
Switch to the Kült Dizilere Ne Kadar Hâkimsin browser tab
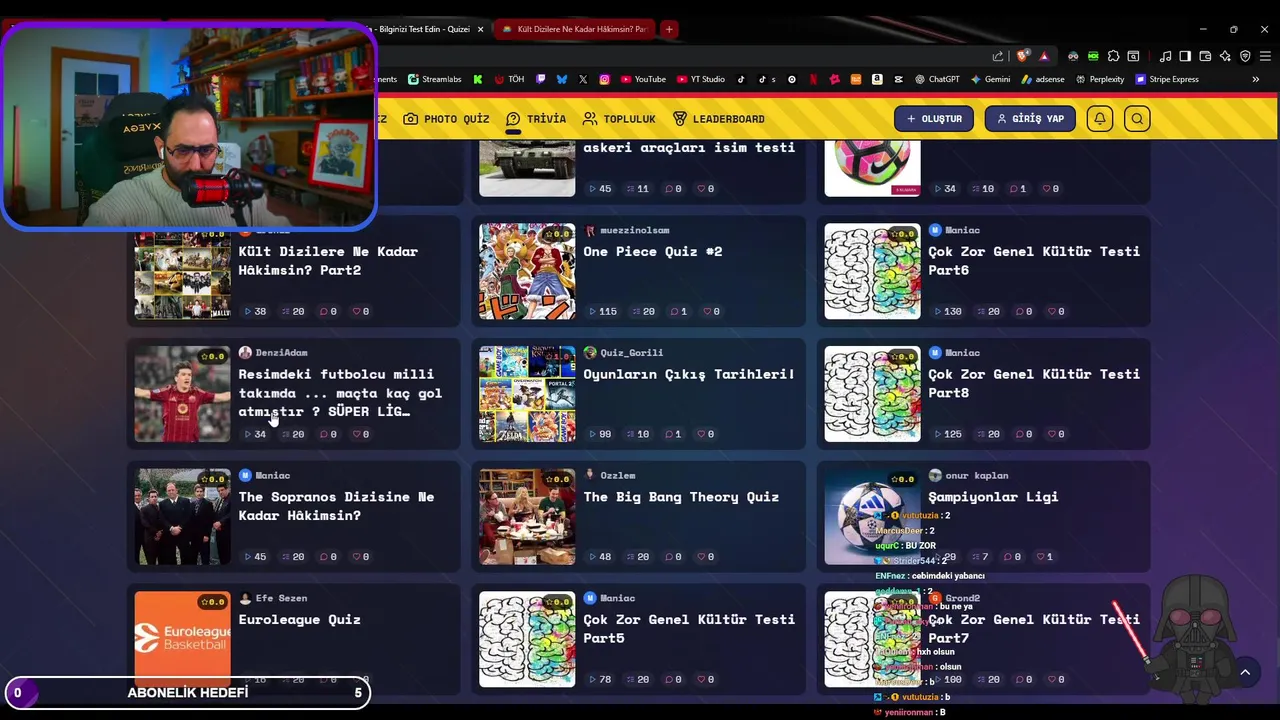coord(575,29)
